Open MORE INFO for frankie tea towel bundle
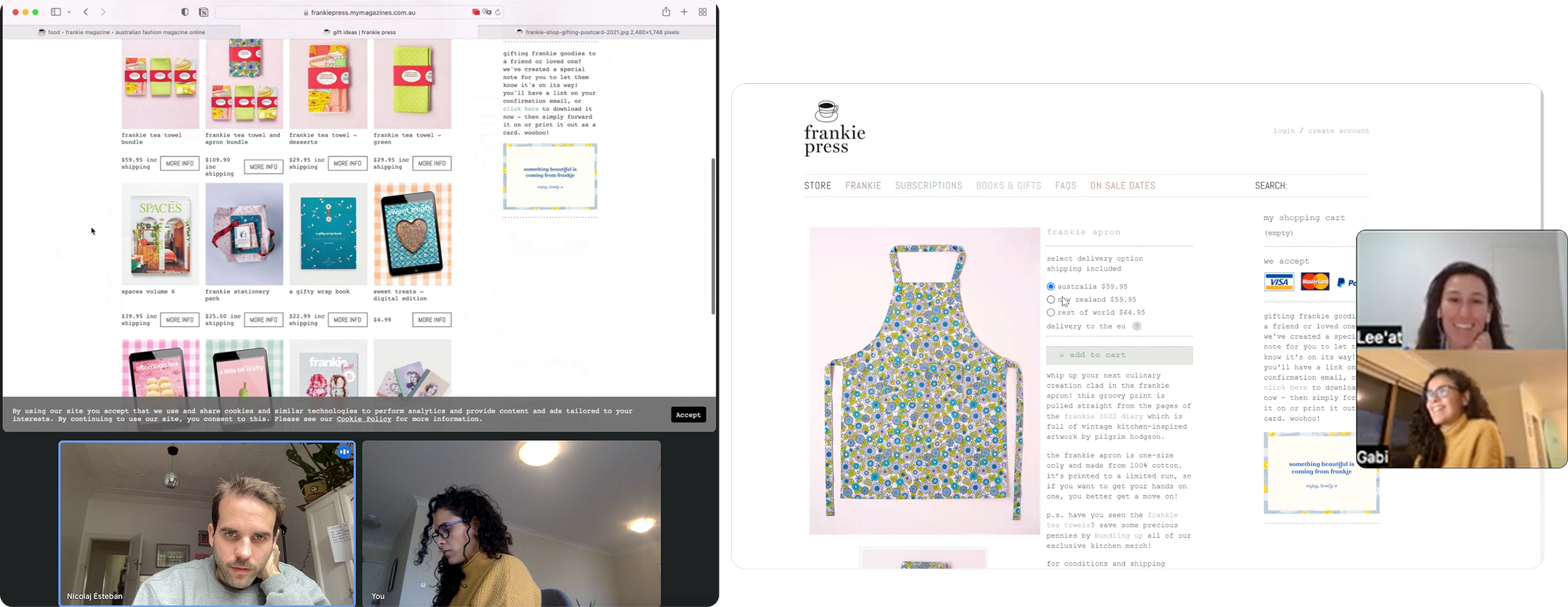This screenshot has width=1568, height=607. pos(180,164)
